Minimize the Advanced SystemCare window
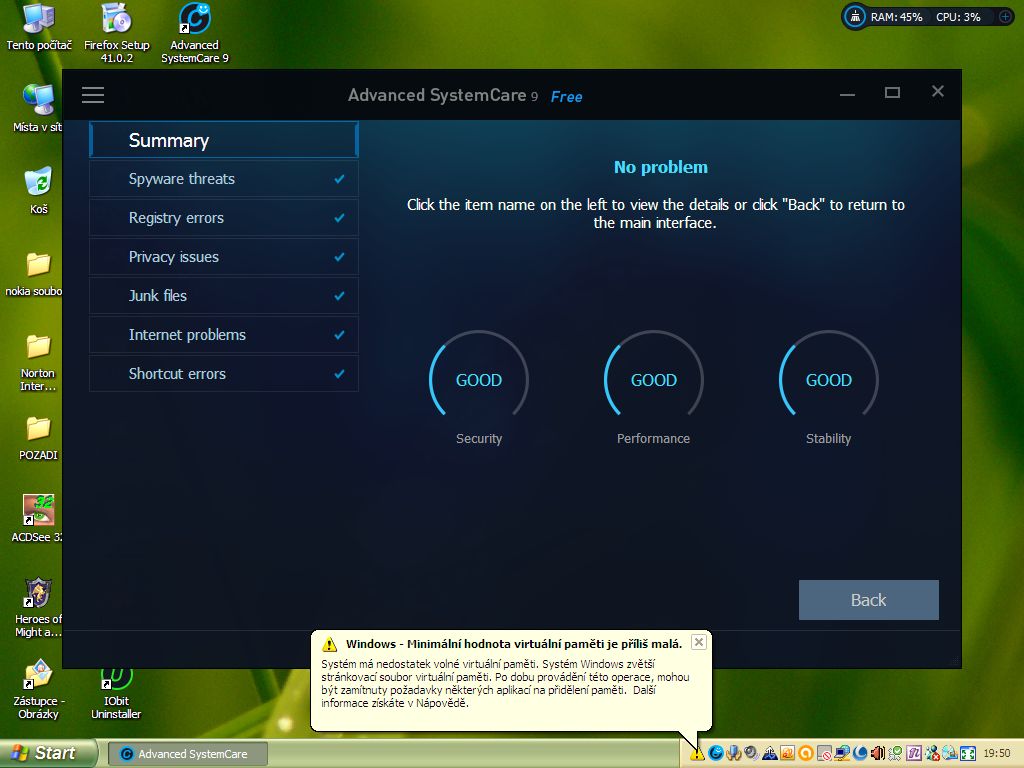Screen dimensions: 1024x768 (x=848, y=94)
